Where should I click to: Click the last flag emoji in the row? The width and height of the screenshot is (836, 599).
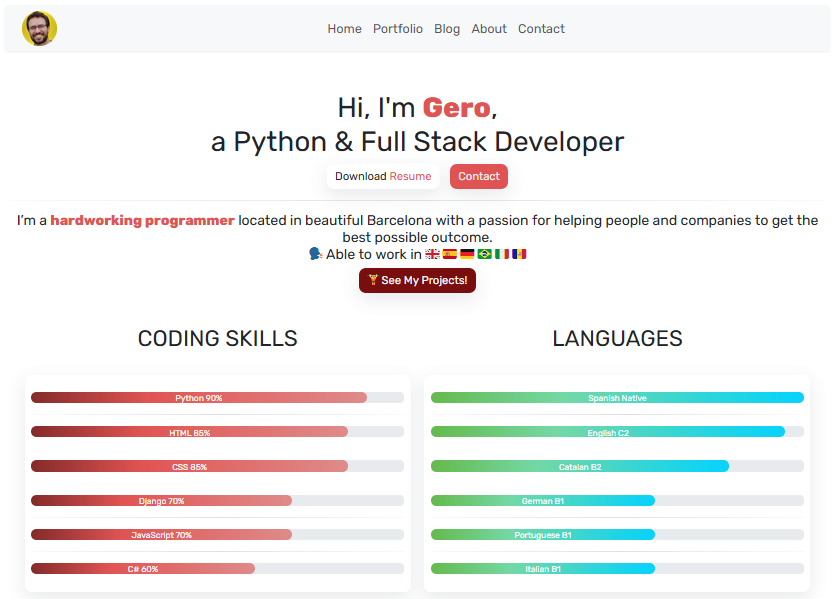(519, 254)
